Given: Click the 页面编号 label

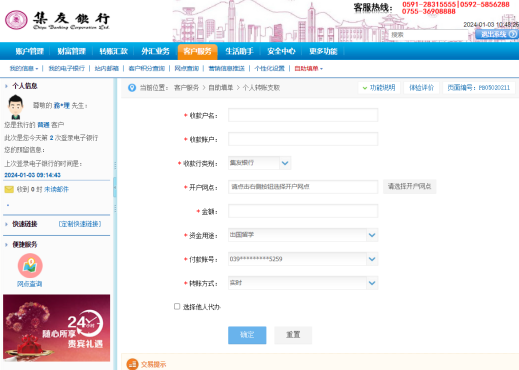Looking at the screenshot, I should tap(479, 88).
